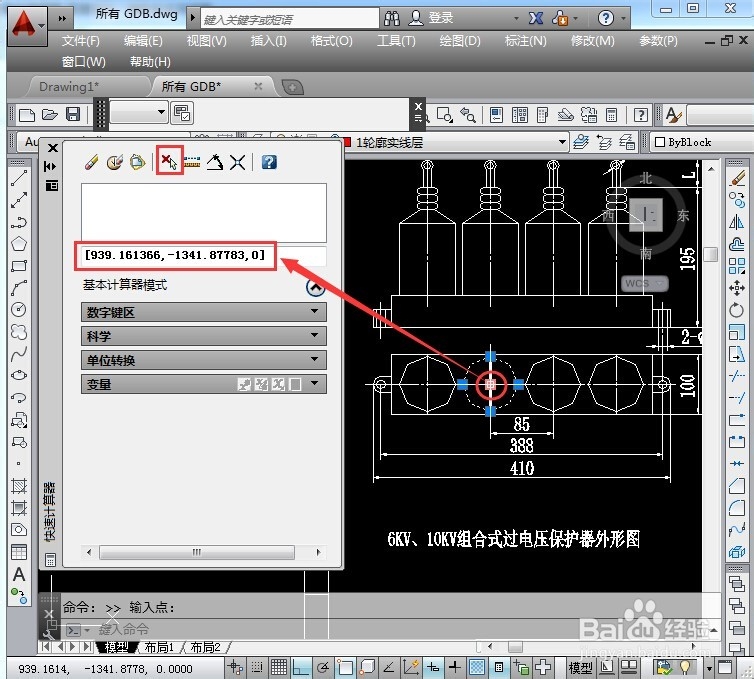Select the Mirror tool in modify toolbar
This screenshot has width=754, height=679.
737,222
